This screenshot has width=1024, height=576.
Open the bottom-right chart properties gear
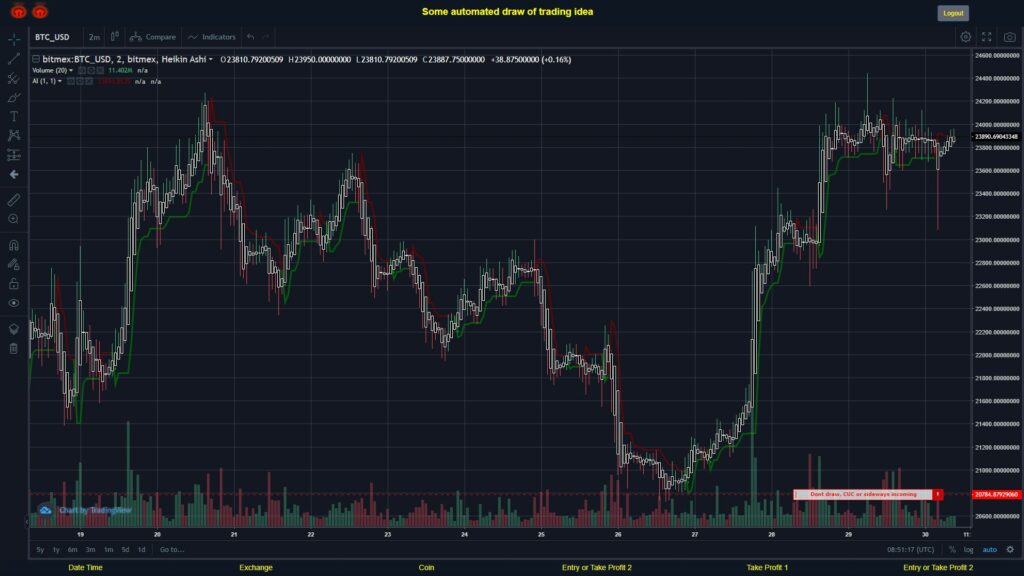click(x=1010, y=550)
